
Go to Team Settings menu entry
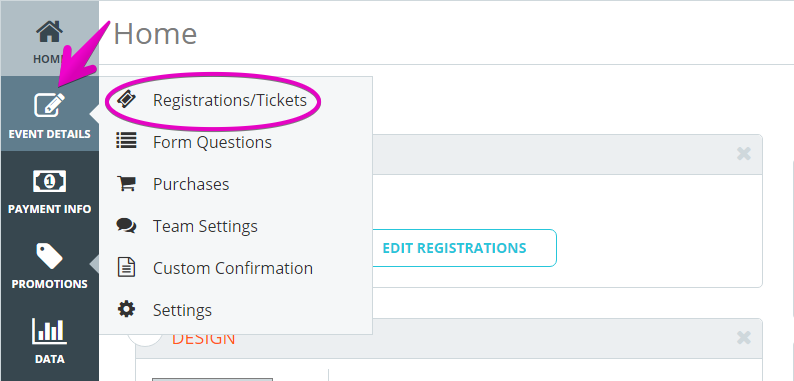tap(205, 226)
